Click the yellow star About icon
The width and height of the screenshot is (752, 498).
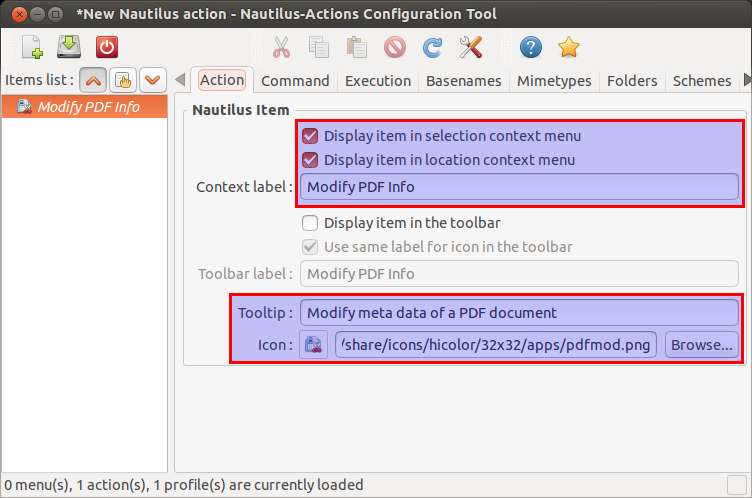click(569, 47)
